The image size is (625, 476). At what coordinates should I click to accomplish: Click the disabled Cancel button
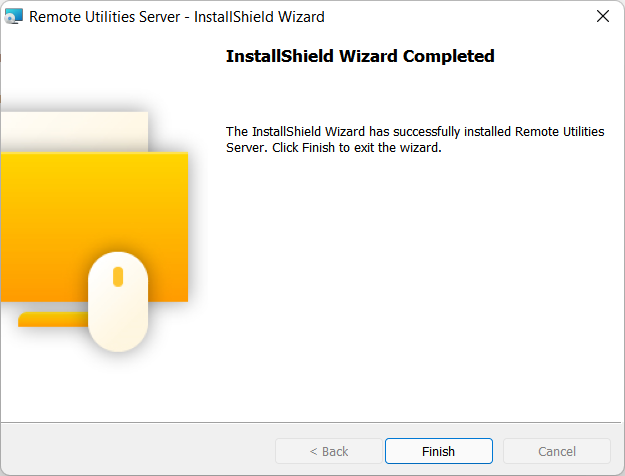(x=557, y=451)
